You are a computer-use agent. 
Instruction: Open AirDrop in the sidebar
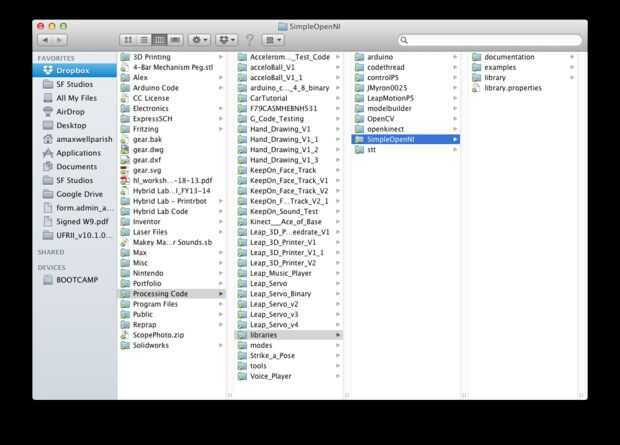(75, 112)
